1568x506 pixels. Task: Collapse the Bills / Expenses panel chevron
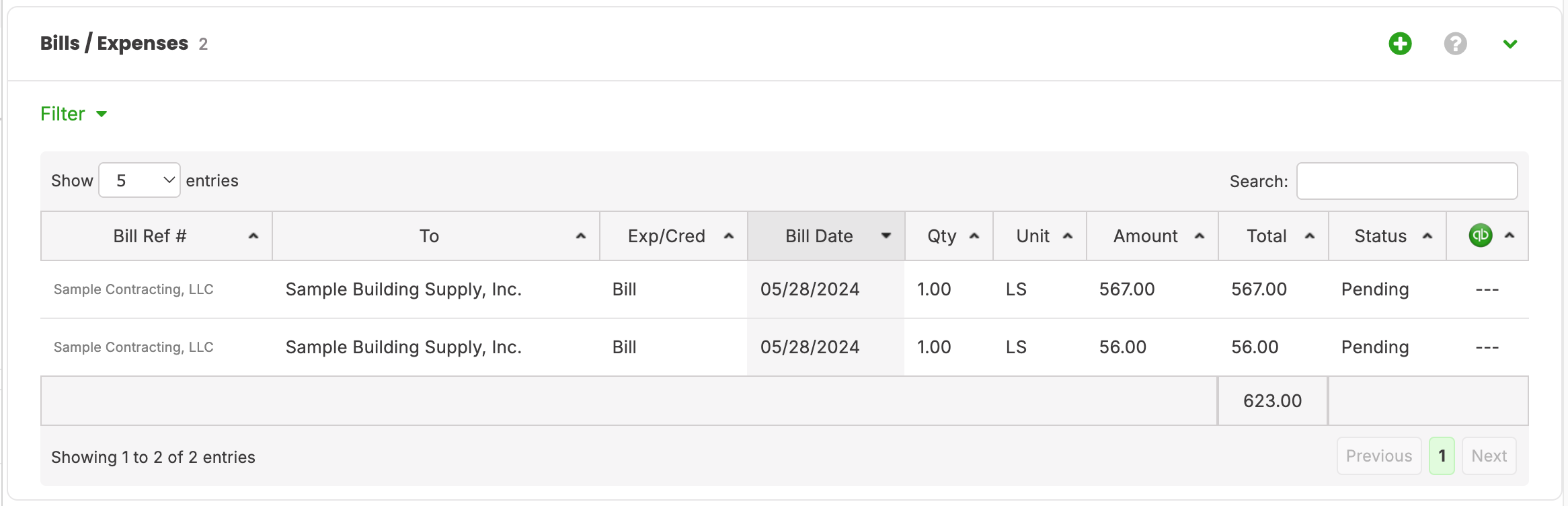pos(1510,44)
